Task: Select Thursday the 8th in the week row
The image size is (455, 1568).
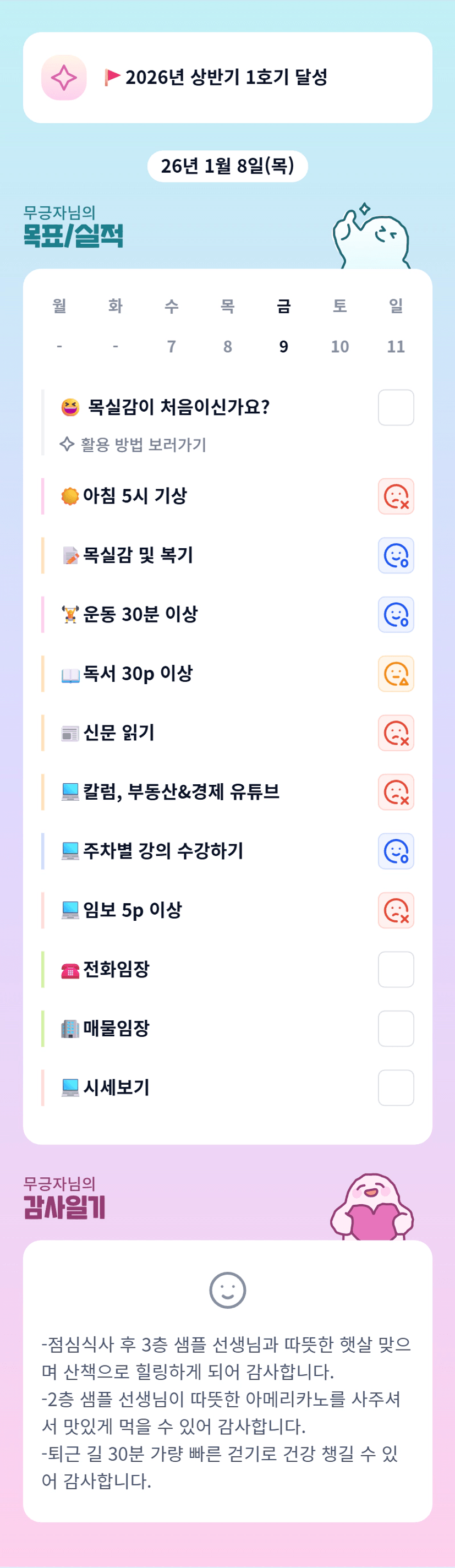Action: (228, 346)
